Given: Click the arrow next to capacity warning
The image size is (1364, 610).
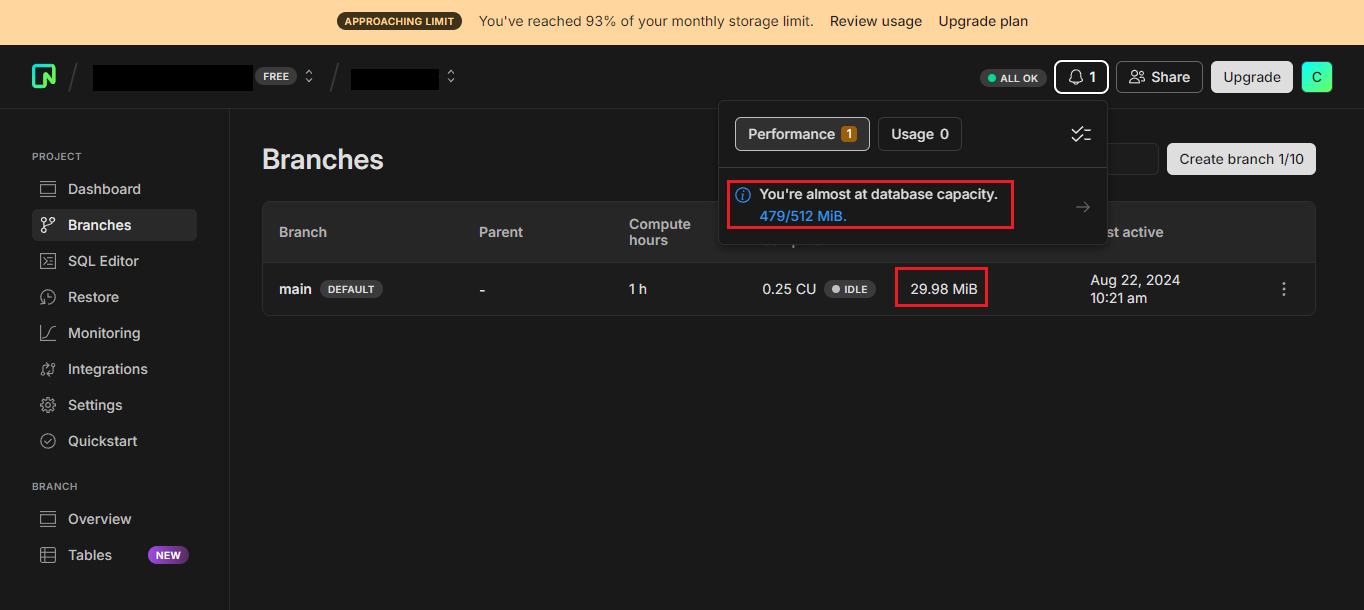Looking at the screenshot, I should (x=1083, y=207).
